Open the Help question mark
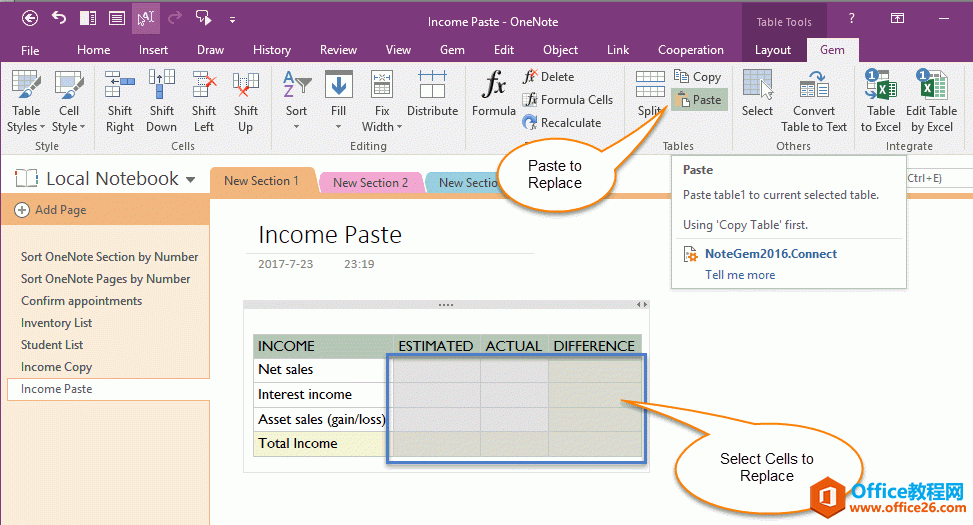The height and width of the screenshot is (525, 973). click(x=851, y=19)
